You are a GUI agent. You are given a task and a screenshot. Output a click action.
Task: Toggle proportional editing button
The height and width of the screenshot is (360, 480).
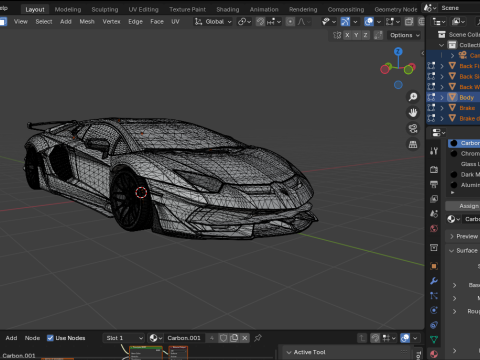(290, 22)
